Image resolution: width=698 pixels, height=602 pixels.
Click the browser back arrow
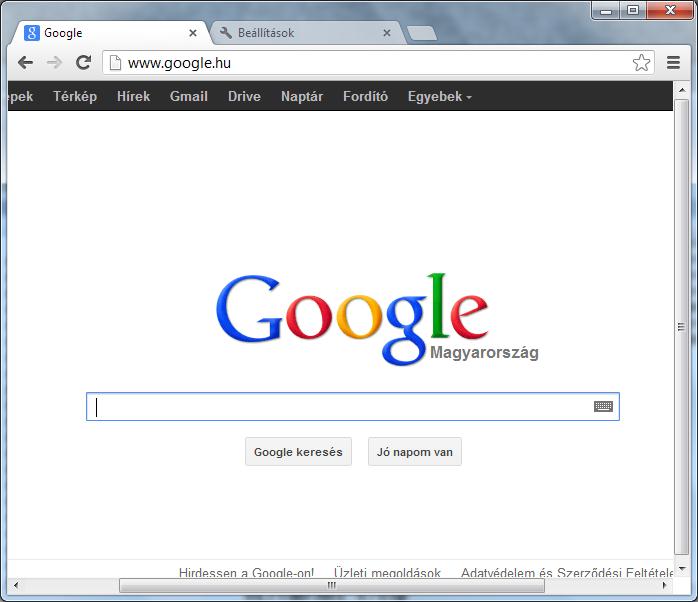pos(25,63)
